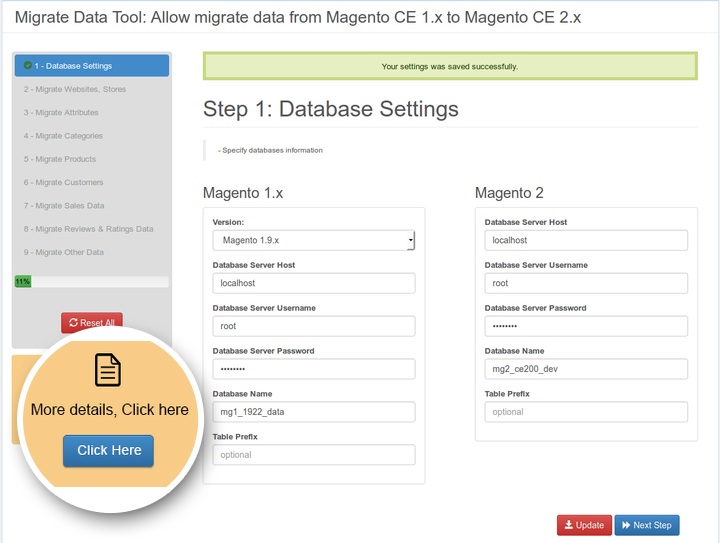Focus Magento 1.x Database Server Username field
The width and height of the screenshot is (720, 543).
pyautogui.click(x=314, y=326)
